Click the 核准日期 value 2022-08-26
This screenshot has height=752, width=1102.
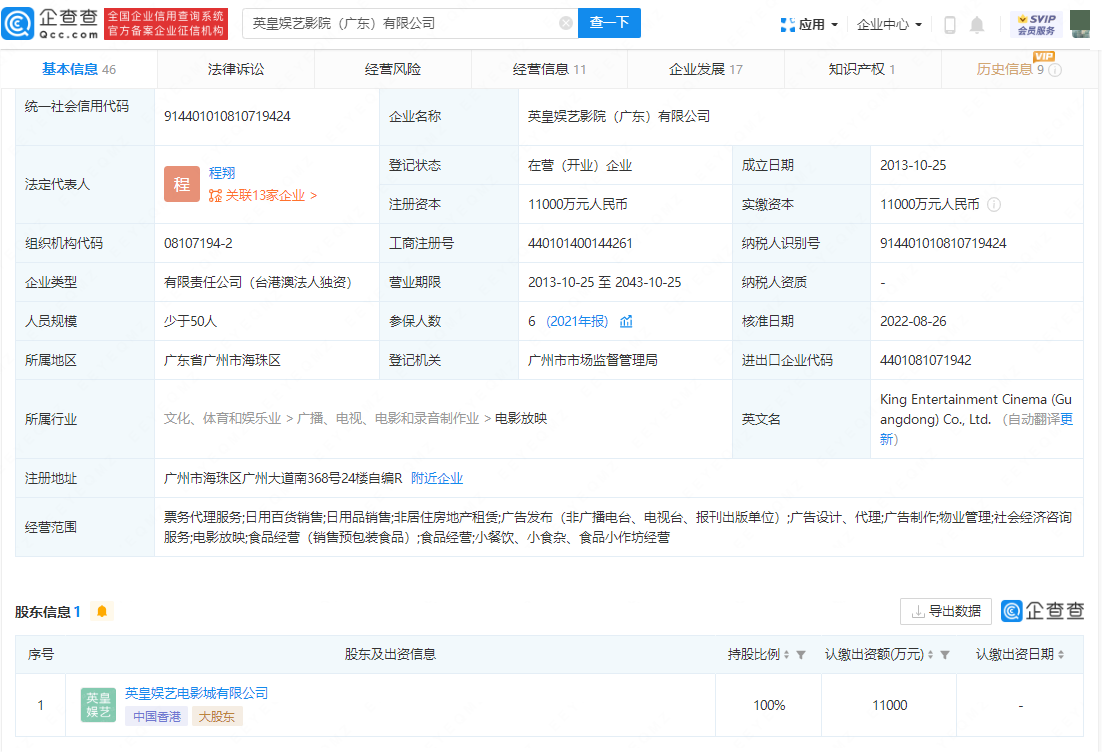click(913, 321)
